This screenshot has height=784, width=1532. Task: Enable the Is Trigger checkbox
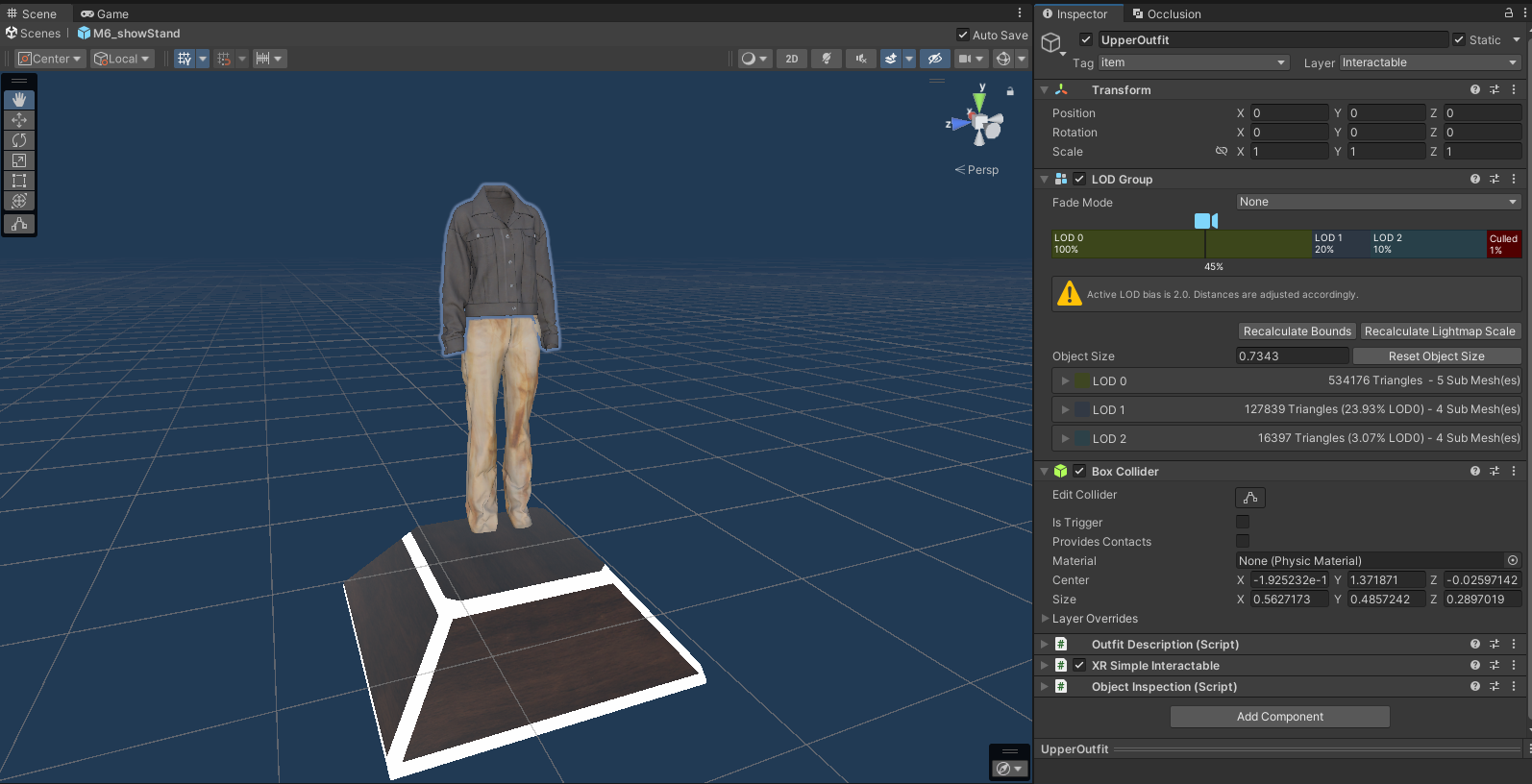[x=1242, y=522]
